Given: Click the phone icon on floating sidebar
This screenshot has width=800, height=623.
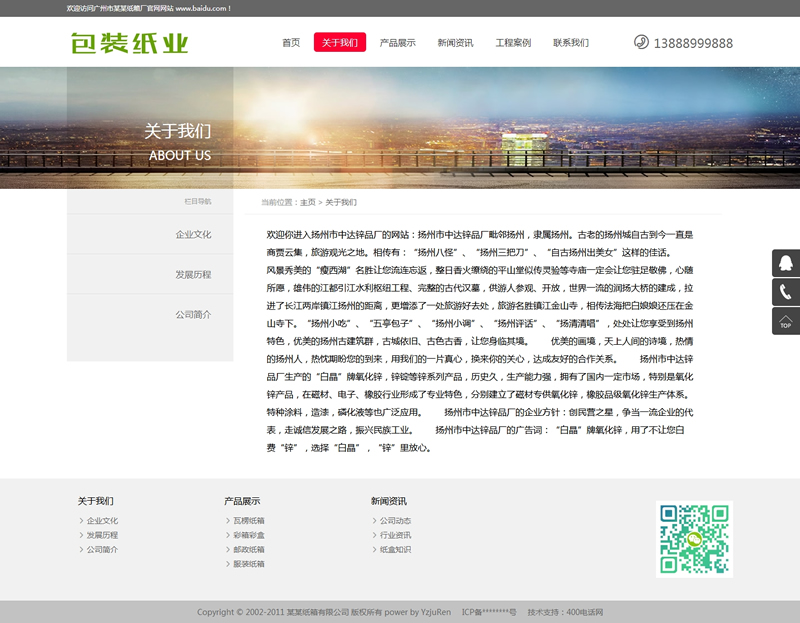Looking at the screenshot, I should point(786,292).
